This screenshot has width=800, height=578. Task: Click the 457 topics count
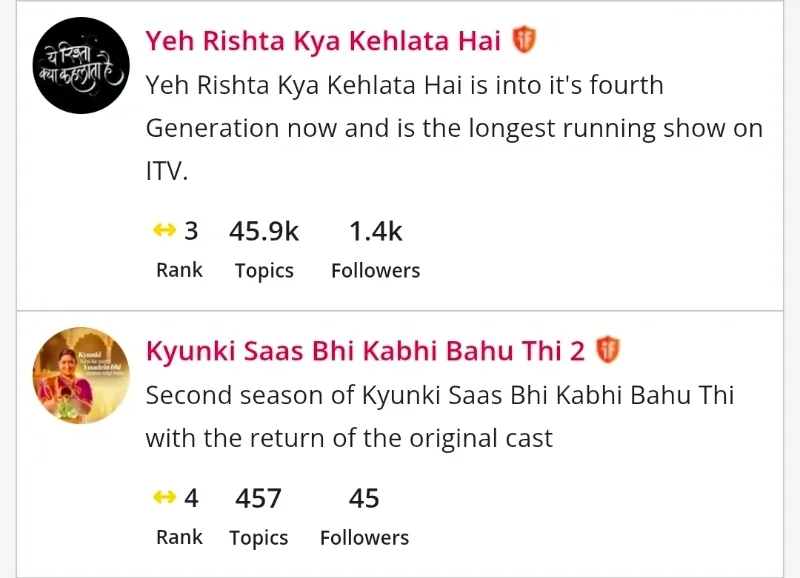click(x=258, y=497)
